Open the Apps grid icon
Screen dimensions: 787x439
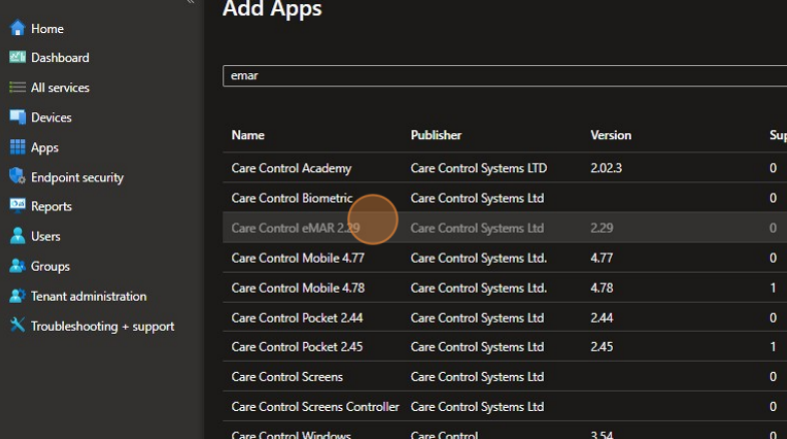(x=17, y=147)
